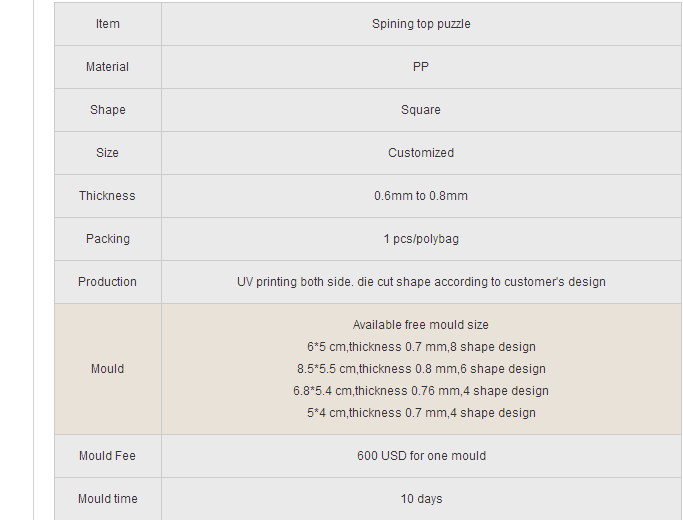The height and width of the screenshot is (520, 683).
Task: Click the '8.5*5.5 cm' mould size line
Action: 421,369
